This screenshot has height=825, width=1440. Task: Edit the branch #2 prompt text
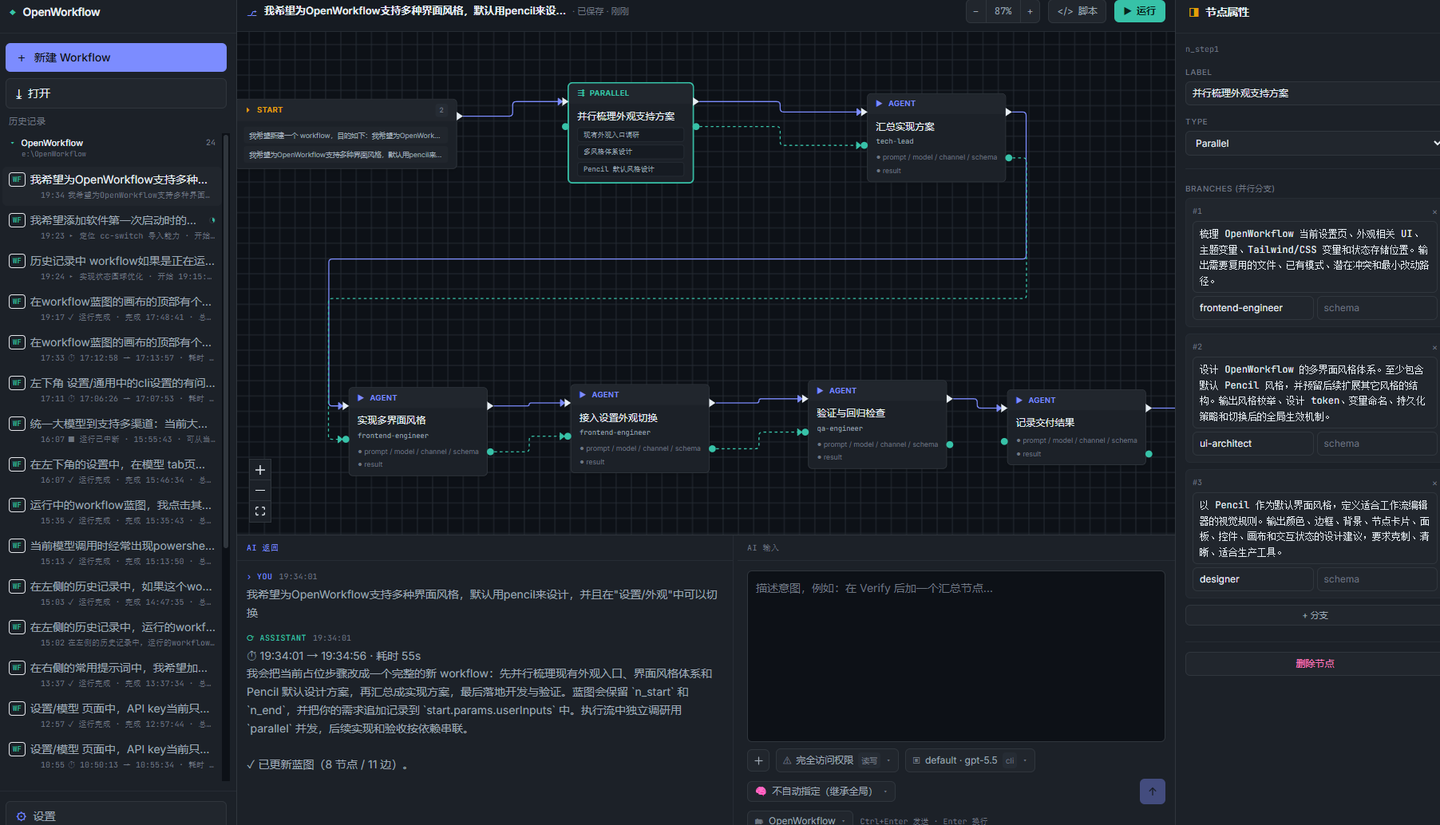(1312, 393)
